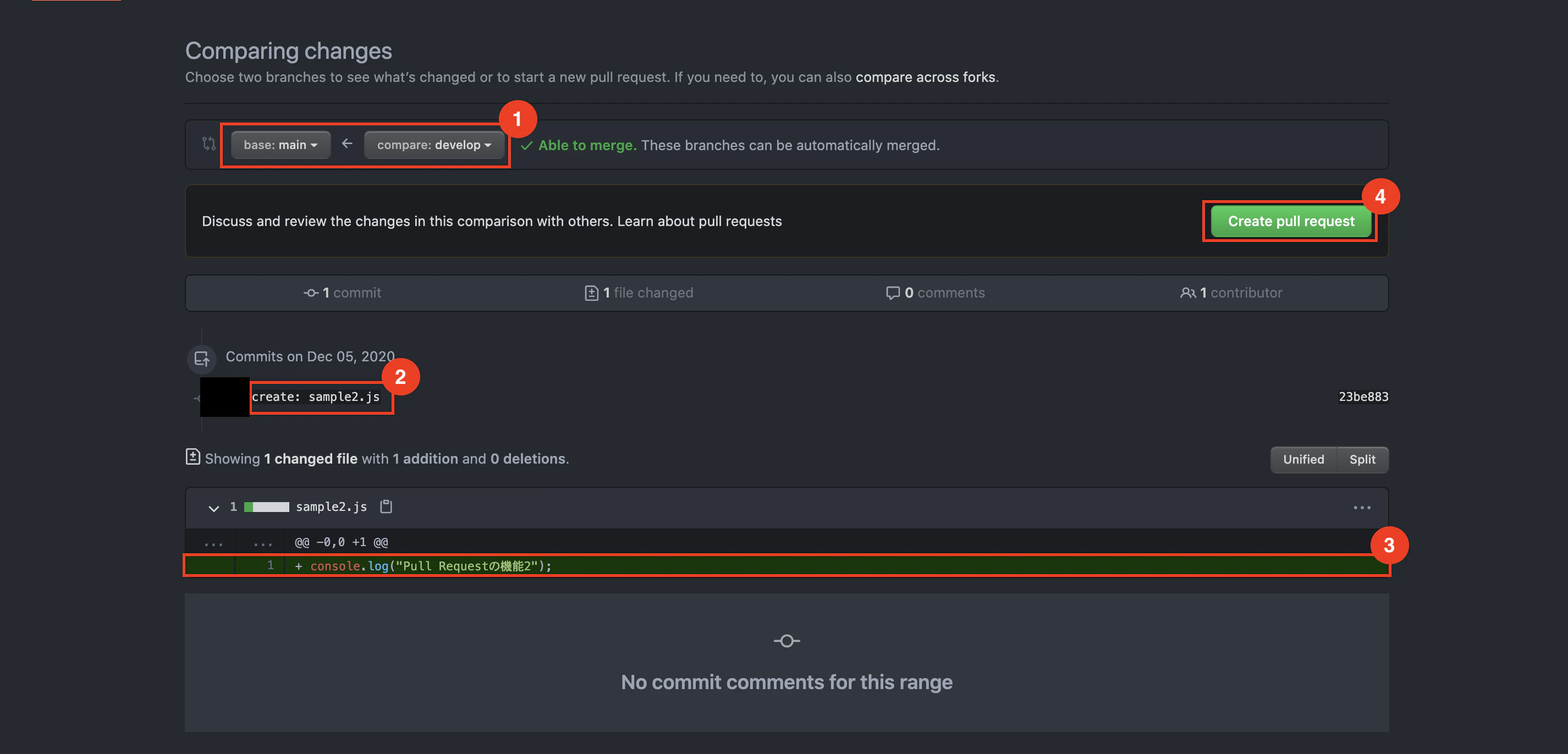Open the compare: develop branch dropdown
The width and height of the screenshot is (1568, 754).
[434, 145]
